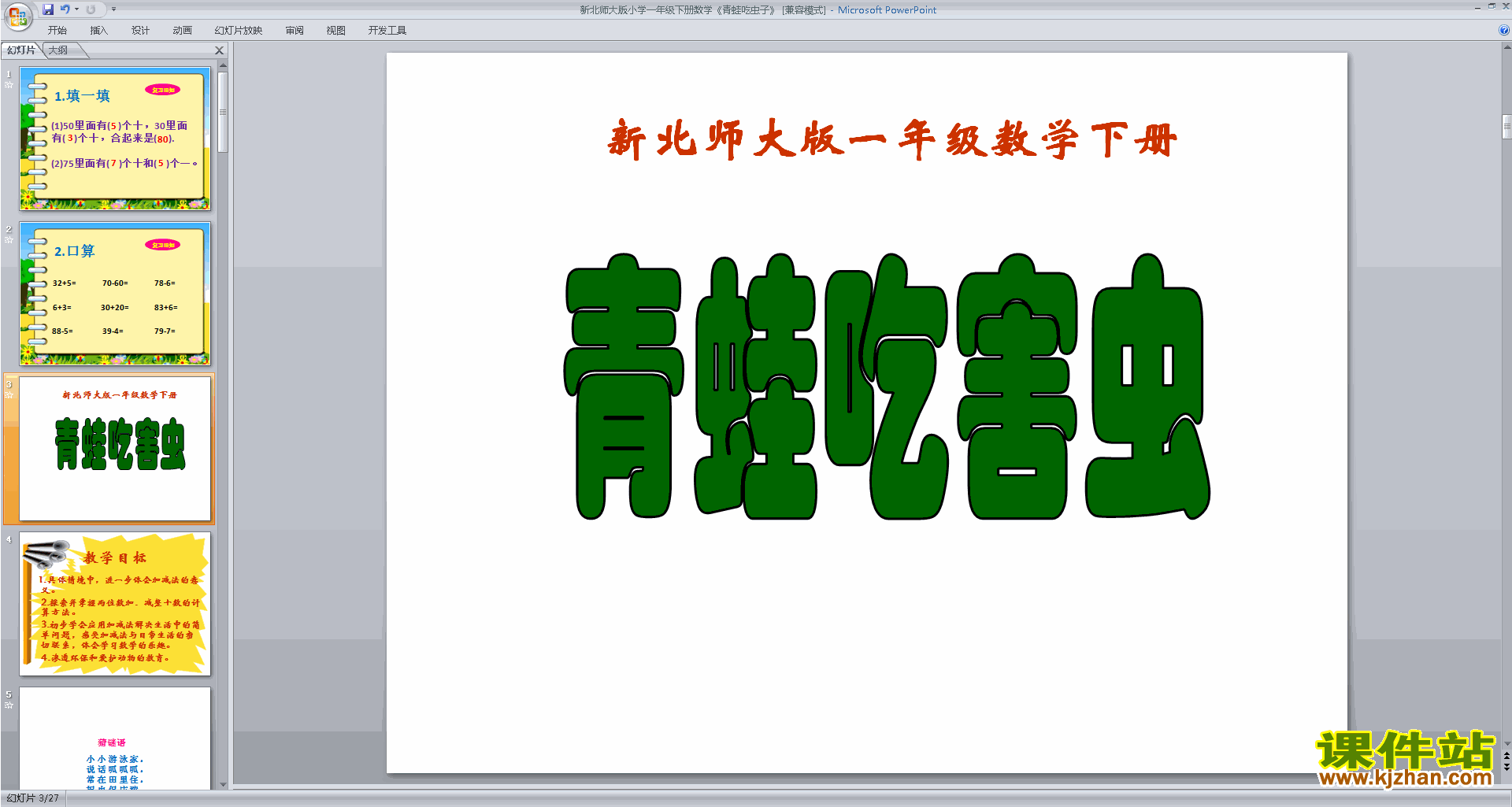
Task: Expand the Quick Access Toolbar customize menu
Action: (113, 9)
